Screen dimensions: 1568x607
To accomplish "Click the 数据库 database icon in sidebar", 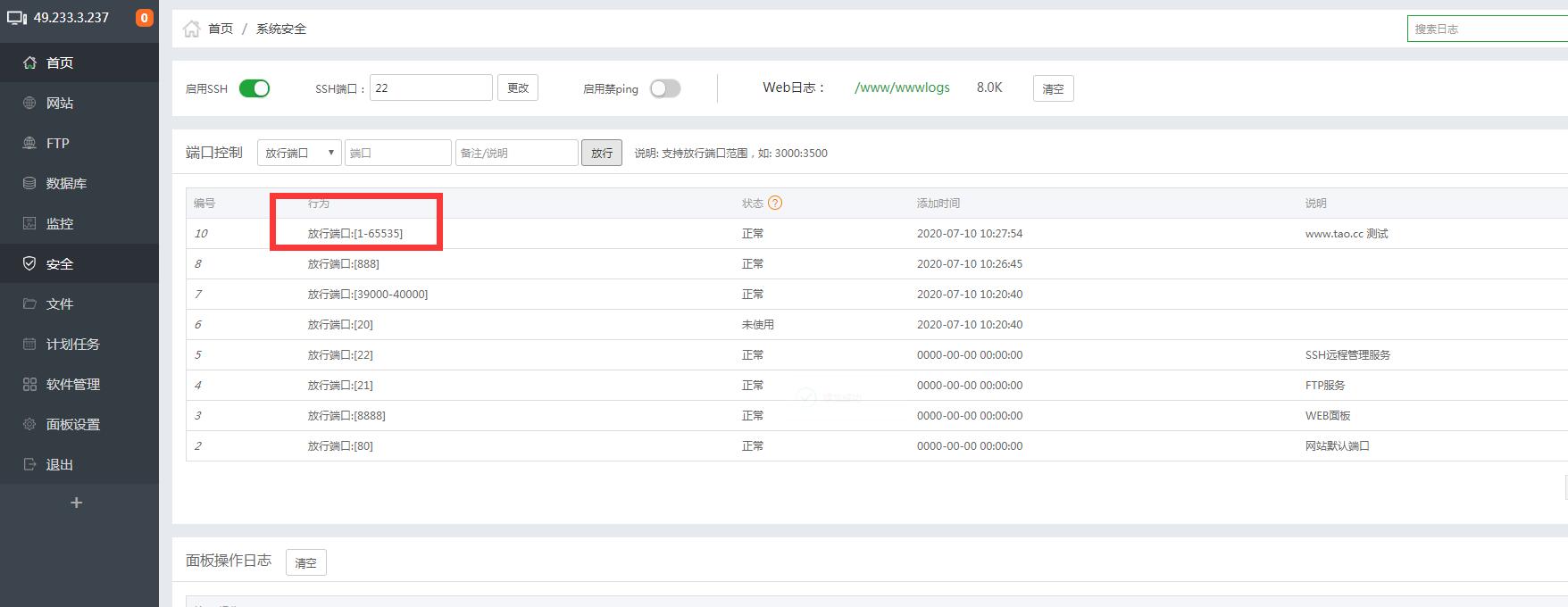I will coord(29,183).
